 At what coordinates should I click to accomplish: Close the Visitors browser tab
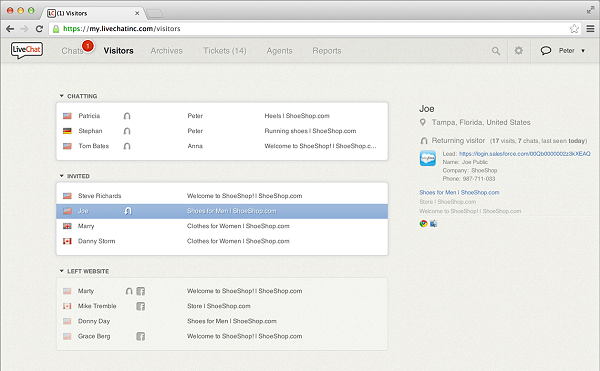point(137,13)
